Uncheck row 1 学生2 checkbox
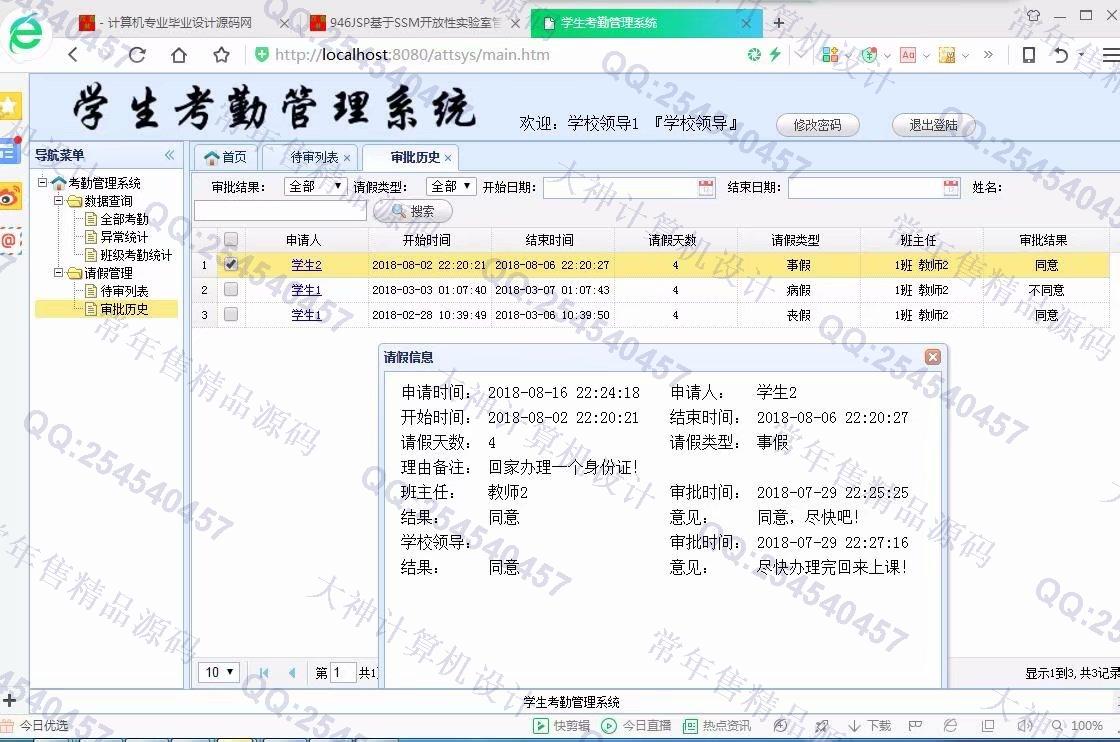Screen dimensions: 1120x742 (x=231, y=264)
